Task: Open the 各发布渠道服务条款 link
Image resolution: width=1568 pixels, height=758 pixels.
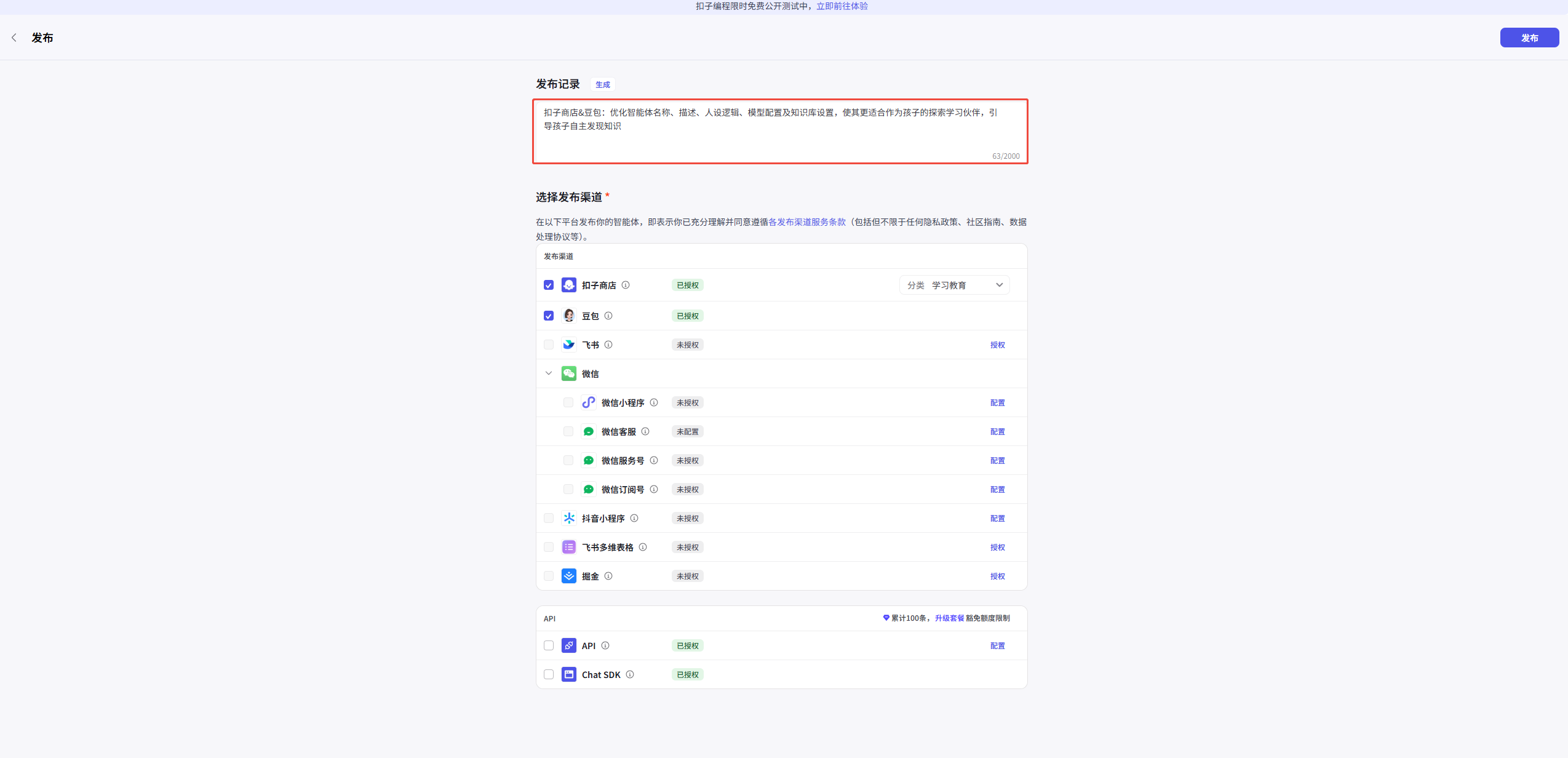Action: [x=806, y=222]
